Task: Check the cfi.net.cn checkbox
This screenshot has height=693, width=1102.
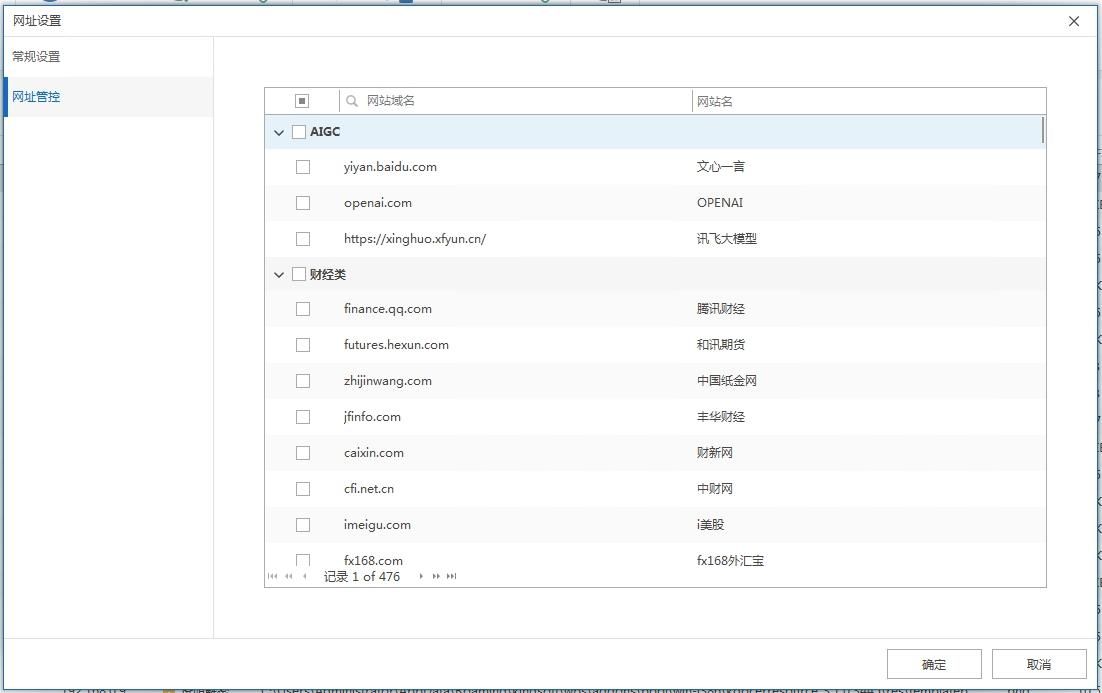Action: click(303, 489)
